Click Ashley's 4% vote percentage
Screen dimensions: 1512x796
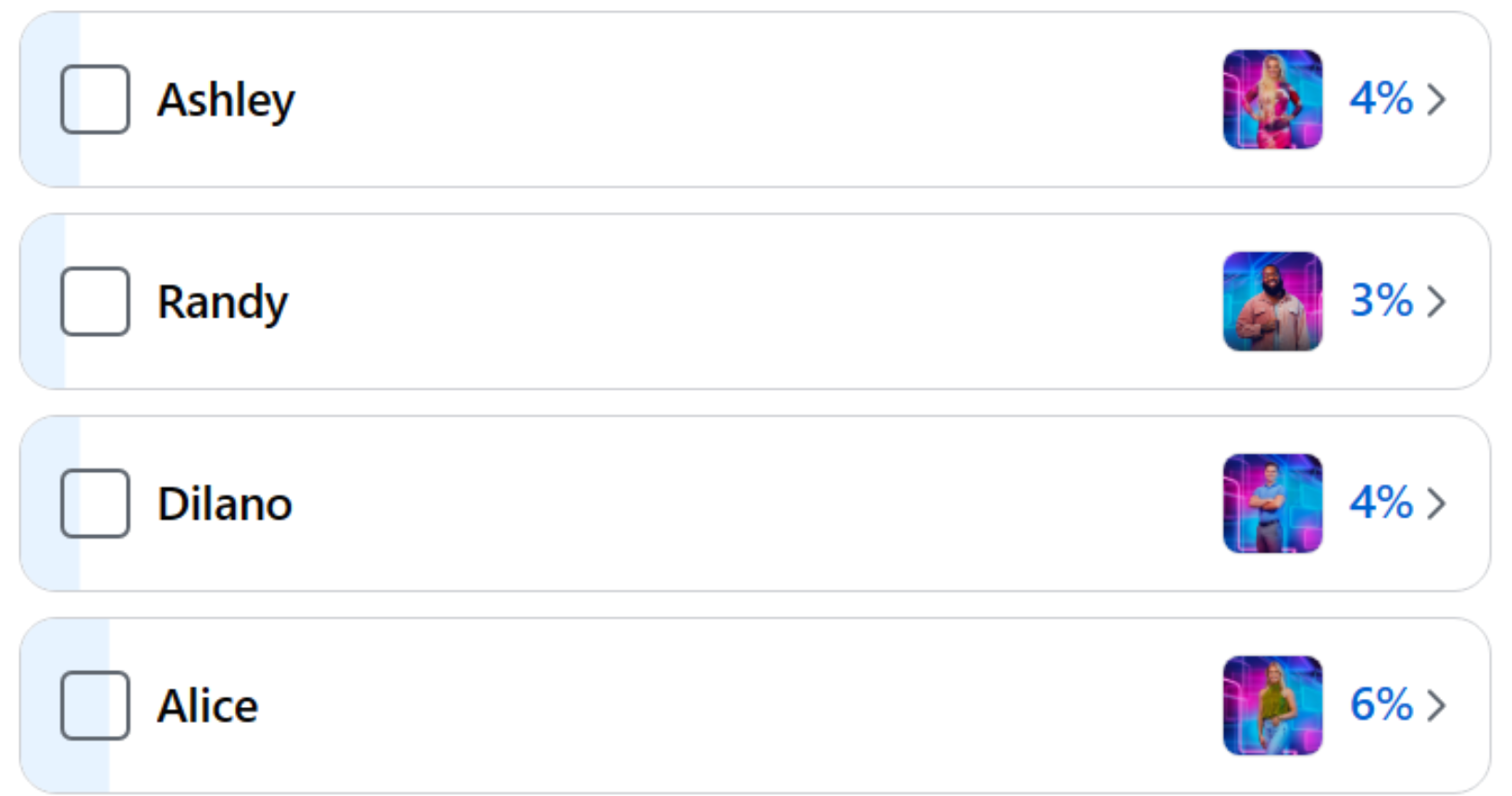click(x=1381, y=98)
